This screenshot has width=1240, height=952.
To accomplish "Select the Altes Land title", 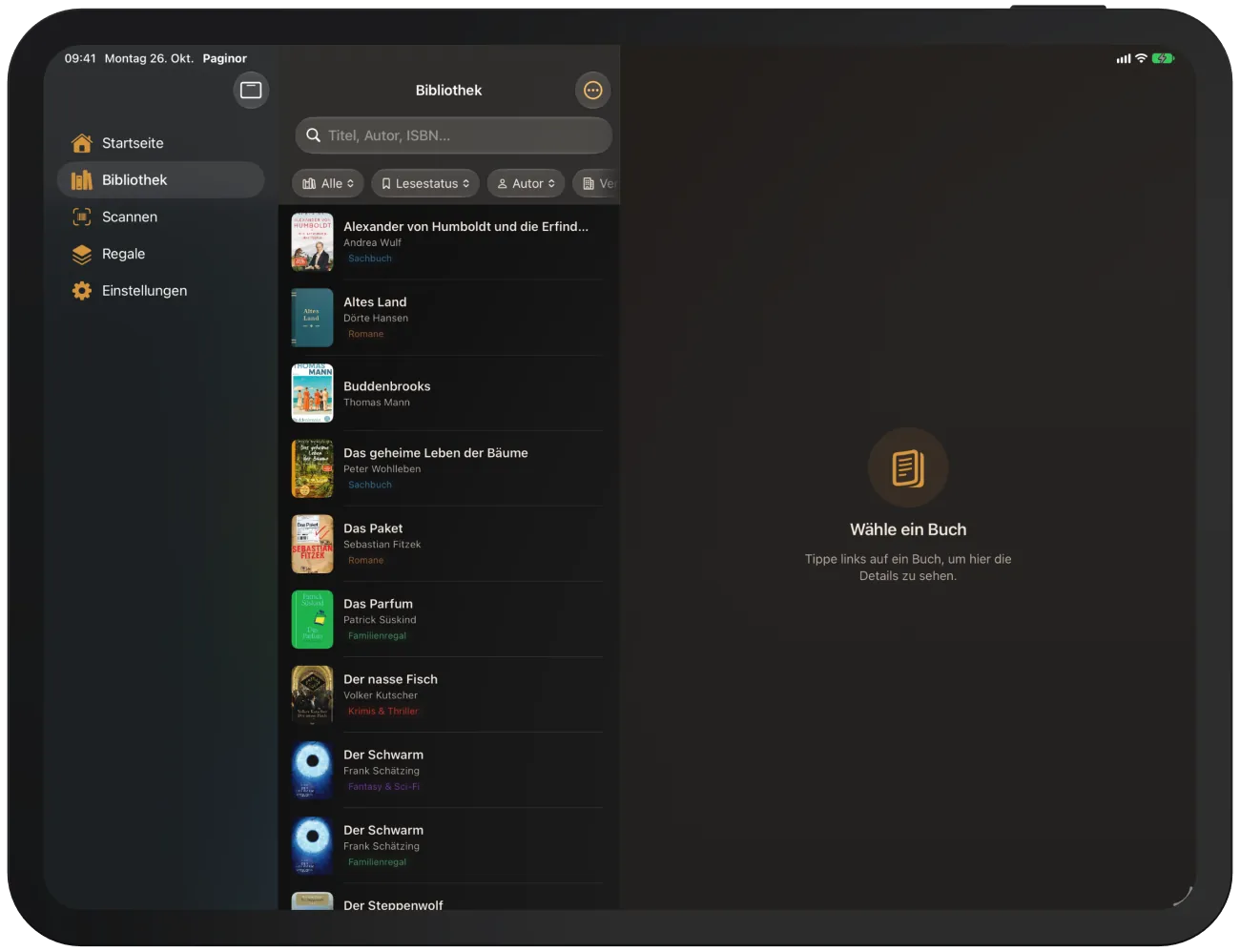I will coord(375,302).
